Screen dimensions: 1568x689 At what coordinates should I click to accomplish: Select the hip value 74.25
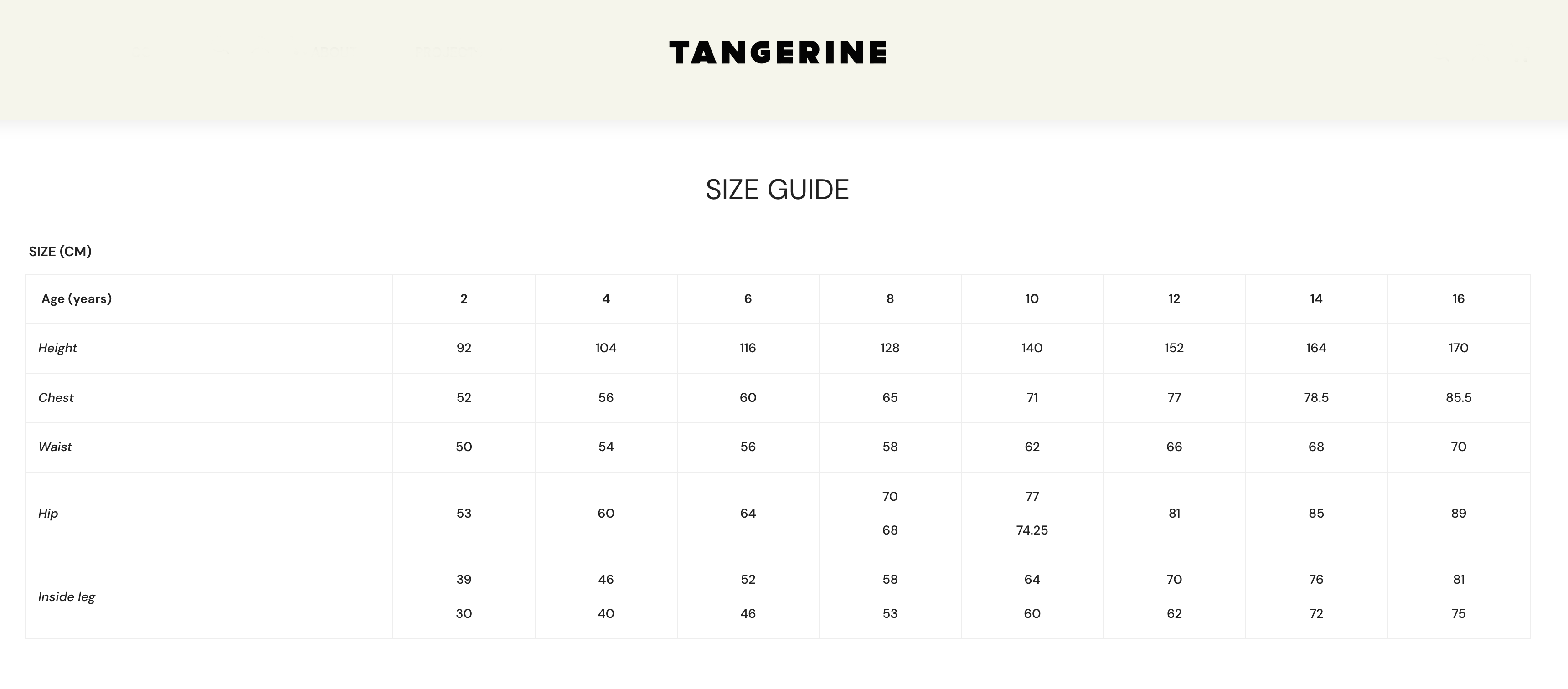point(1032,530)
